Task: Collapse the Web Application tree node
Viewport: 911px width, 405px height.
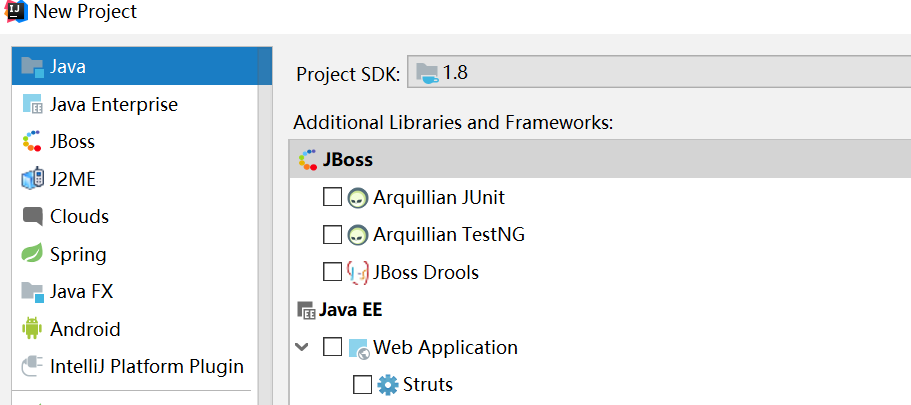Action: (x=302, y=347)
